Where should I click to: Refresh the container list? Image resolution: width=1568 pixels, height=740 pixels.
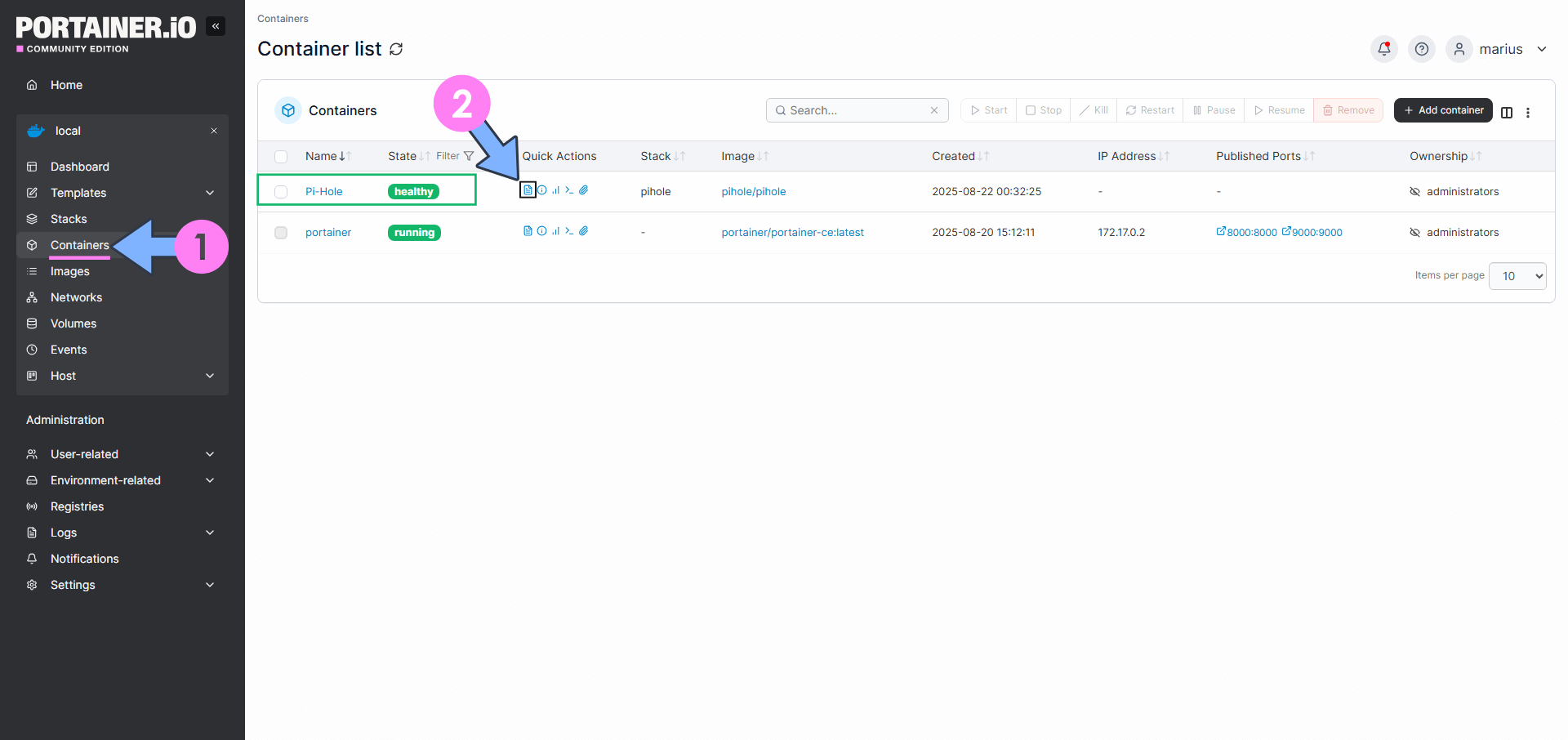click(x=396, y=49)
